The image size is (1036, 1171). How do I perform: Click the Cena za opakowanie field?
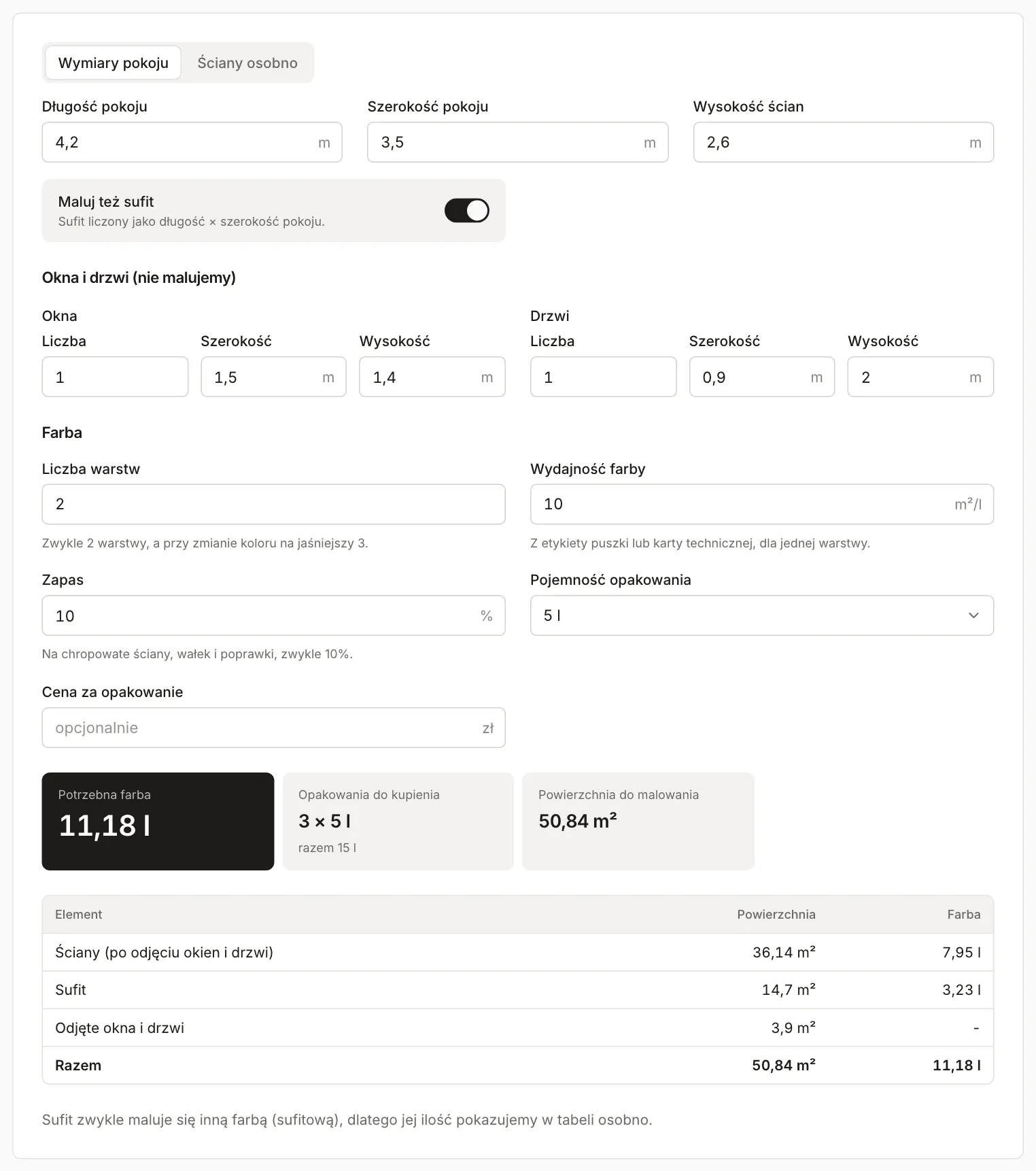[273, 728]
